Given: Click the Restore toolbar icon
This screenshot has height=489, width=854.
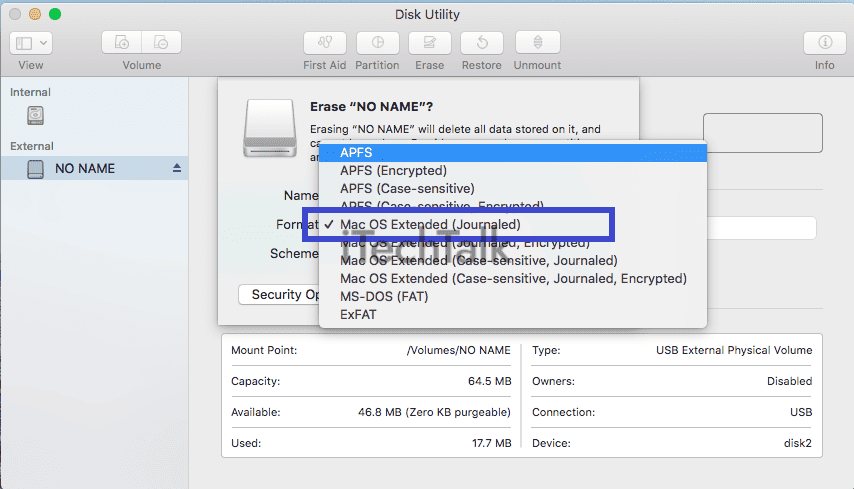Looking at the screenshot, I should pos(482,42).
